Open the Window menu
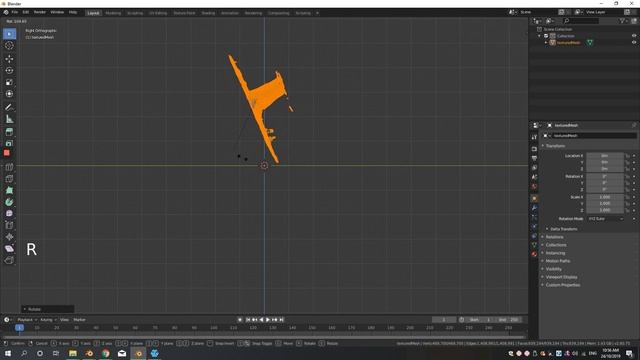Viewport: 640px width, 360px height. 57,13
